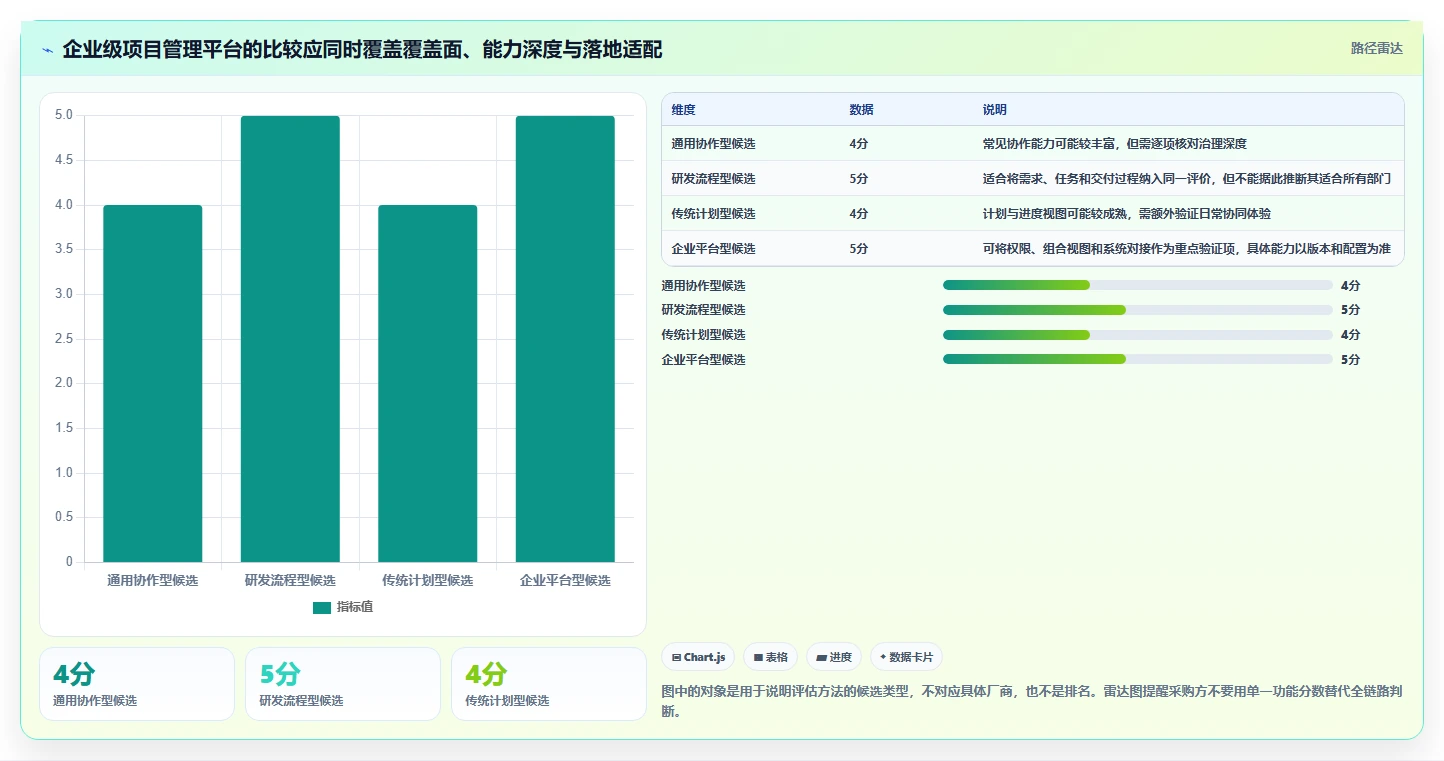The image size is (1444, 761).
Task: Click the 5分 value after the 企业平台型候选 progress bar
Action: (x=1350, y=360)
